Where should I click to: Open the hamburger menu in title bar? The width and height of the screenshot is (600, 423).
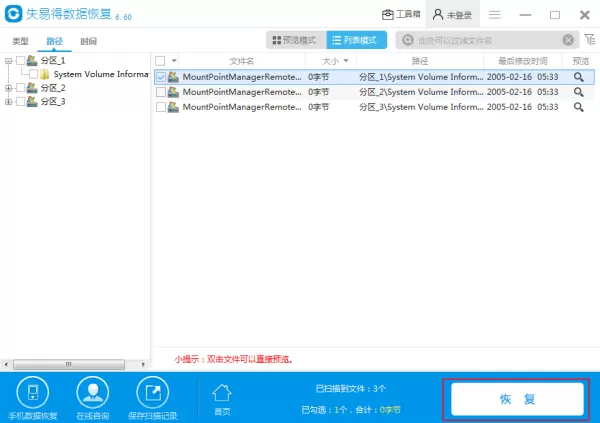point(494,15)
